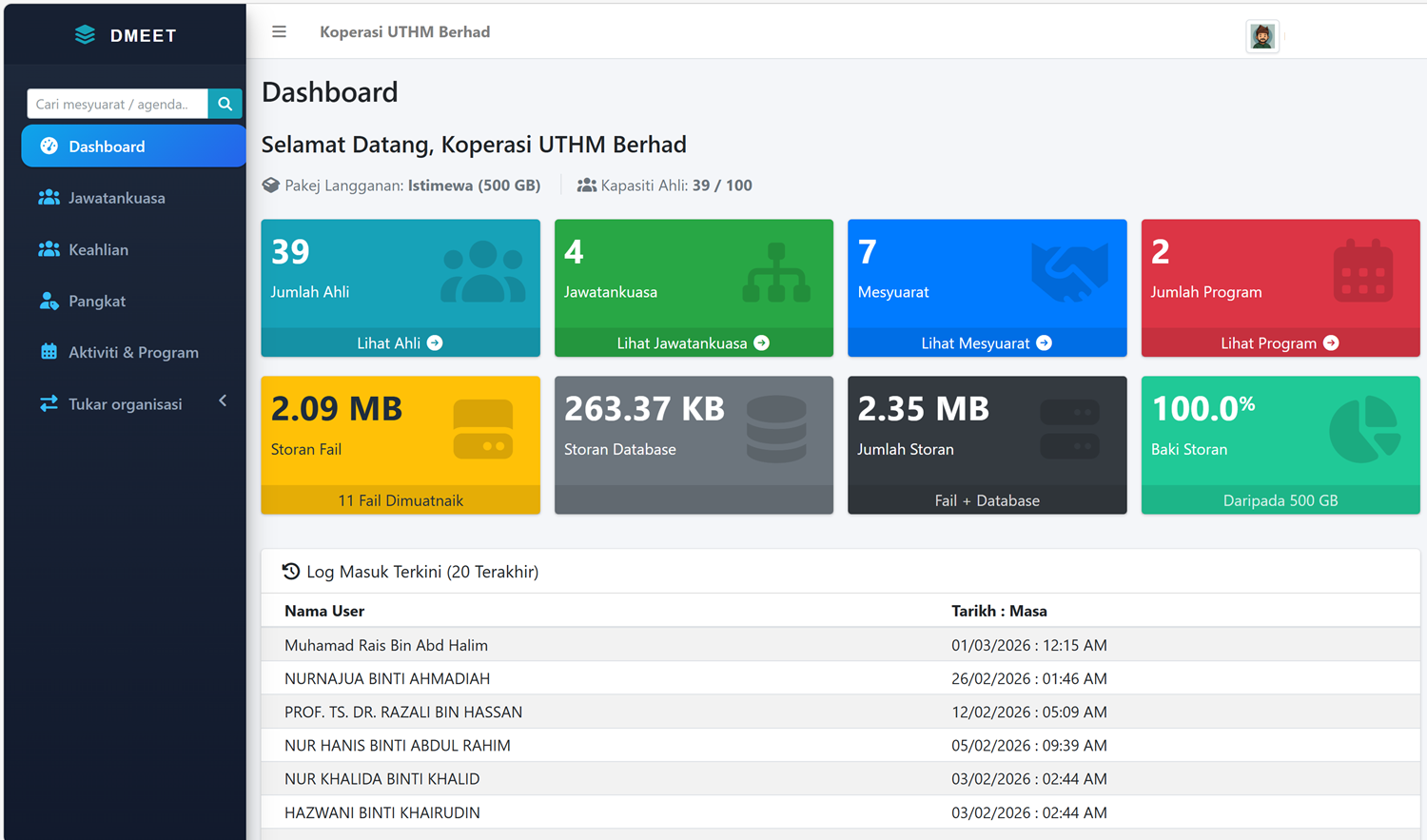This screenshot has height=840, width=1427.
Task: Toggle the hamburger sidebar menu icon
Action: [279, 32]
